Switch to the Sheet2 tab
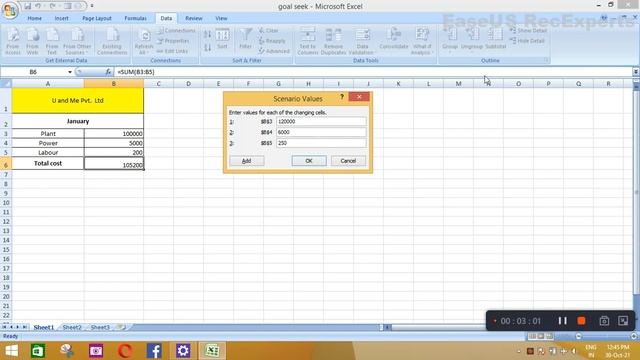The image size is (640, 360). (x=72, y=327)
